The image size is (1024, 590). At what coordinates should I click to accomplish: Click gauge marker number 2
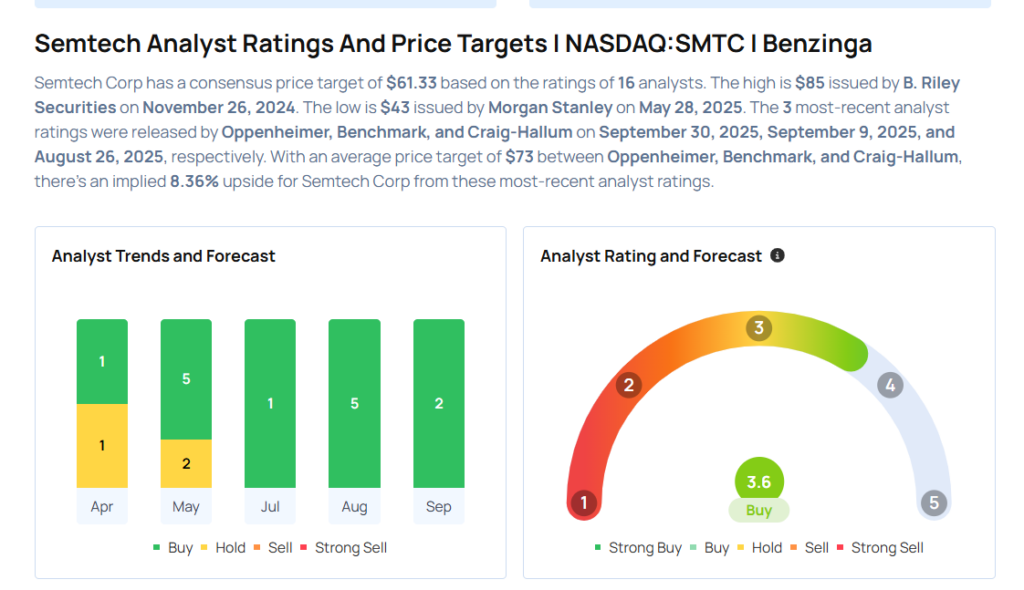coord(629,385)
